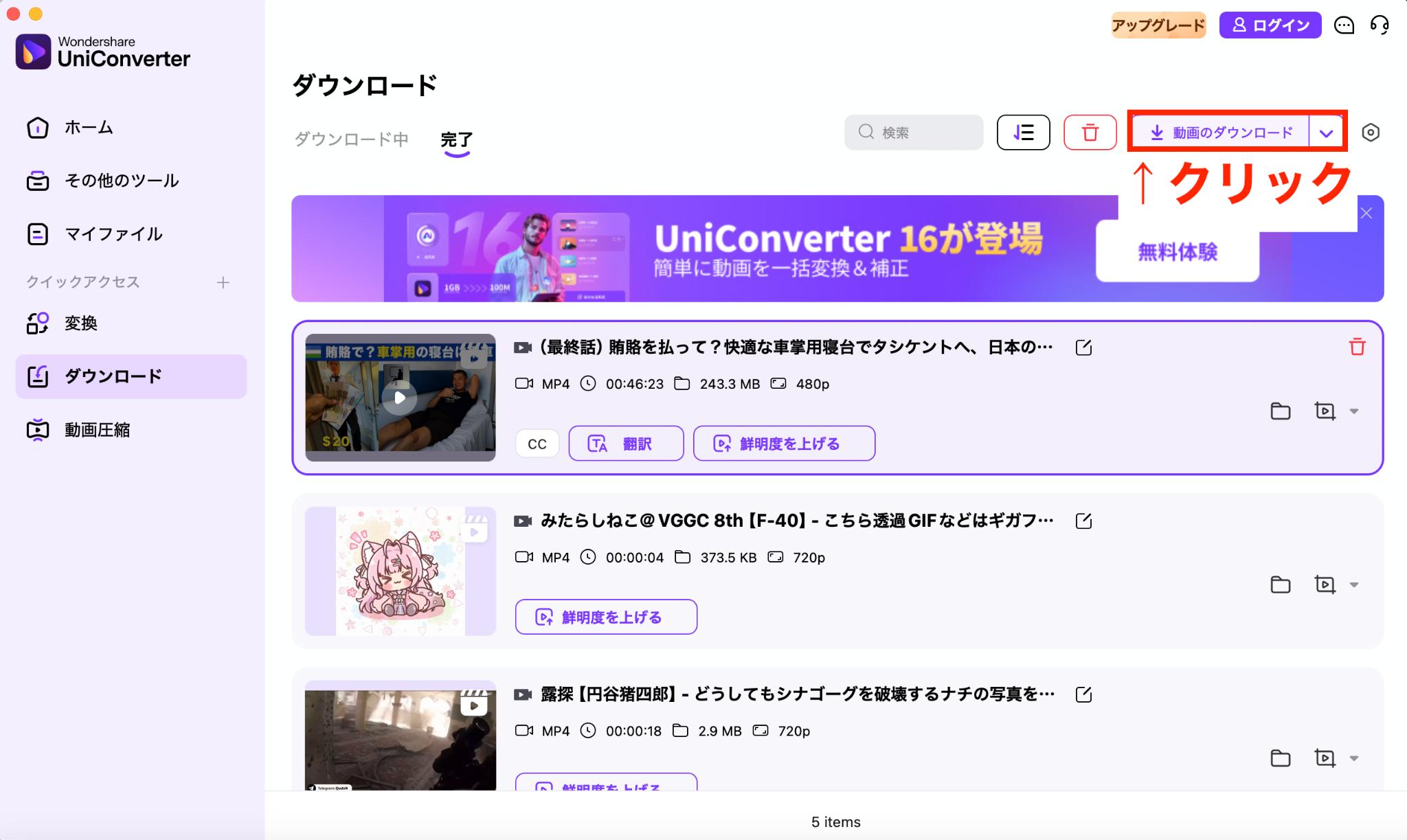Select the (最終話) 賄賂を払って video title

pos(797,348)
